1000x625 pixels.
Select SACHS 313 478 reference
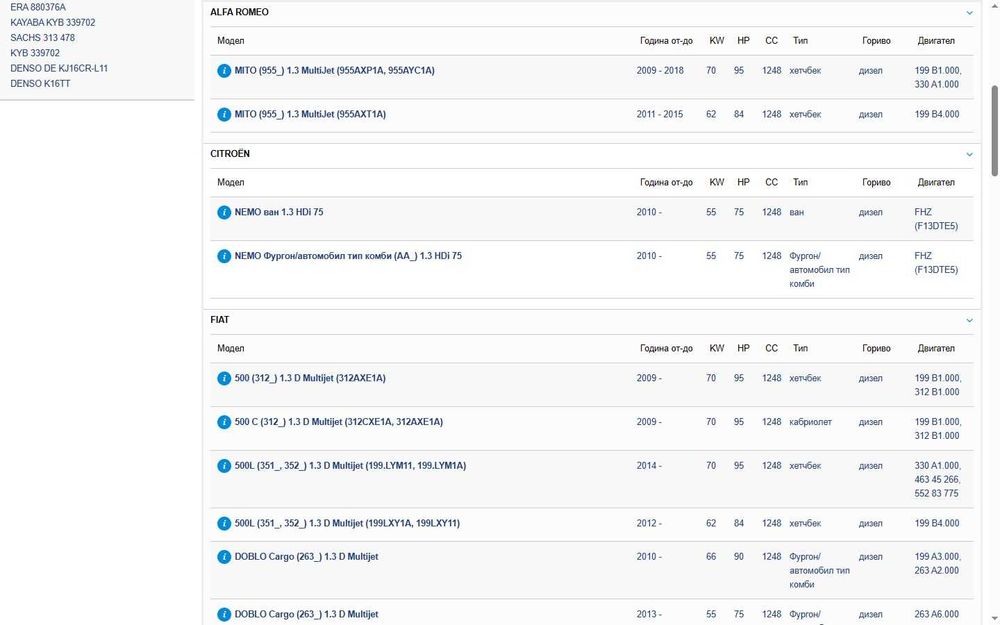[43, 38]
